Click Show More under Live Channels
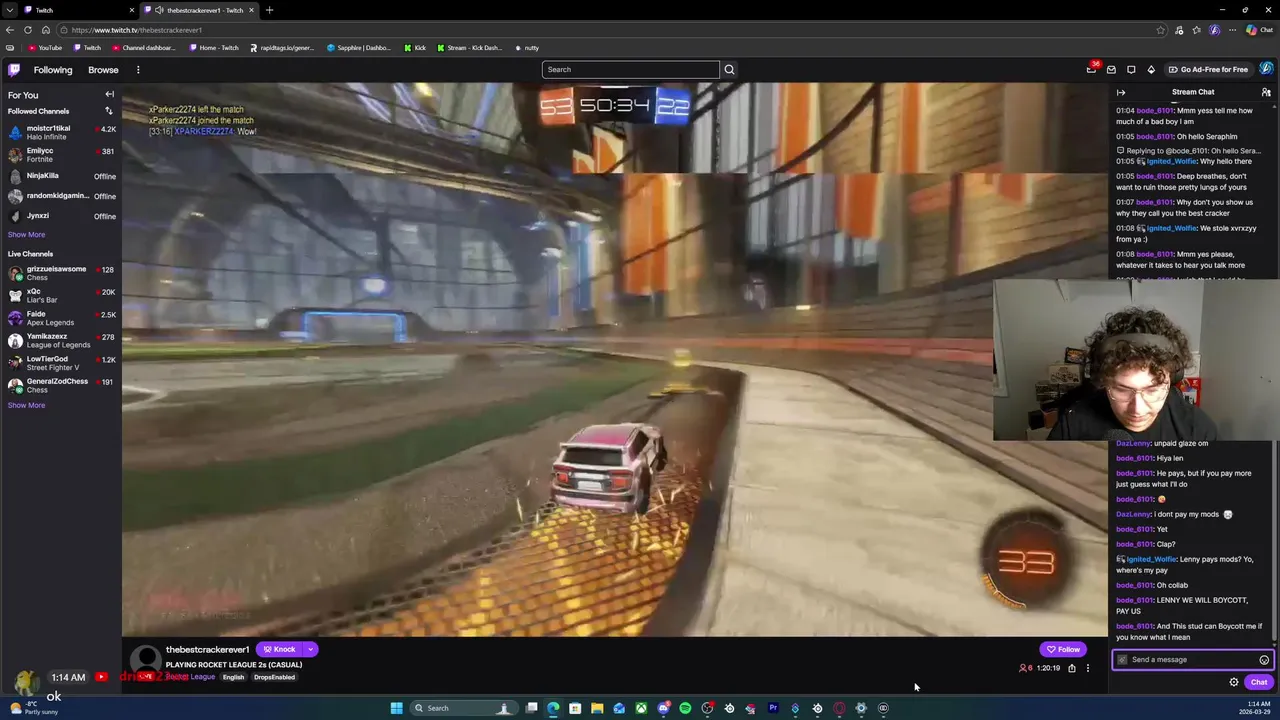This screenshot has height=720, width=1280. 26,405
